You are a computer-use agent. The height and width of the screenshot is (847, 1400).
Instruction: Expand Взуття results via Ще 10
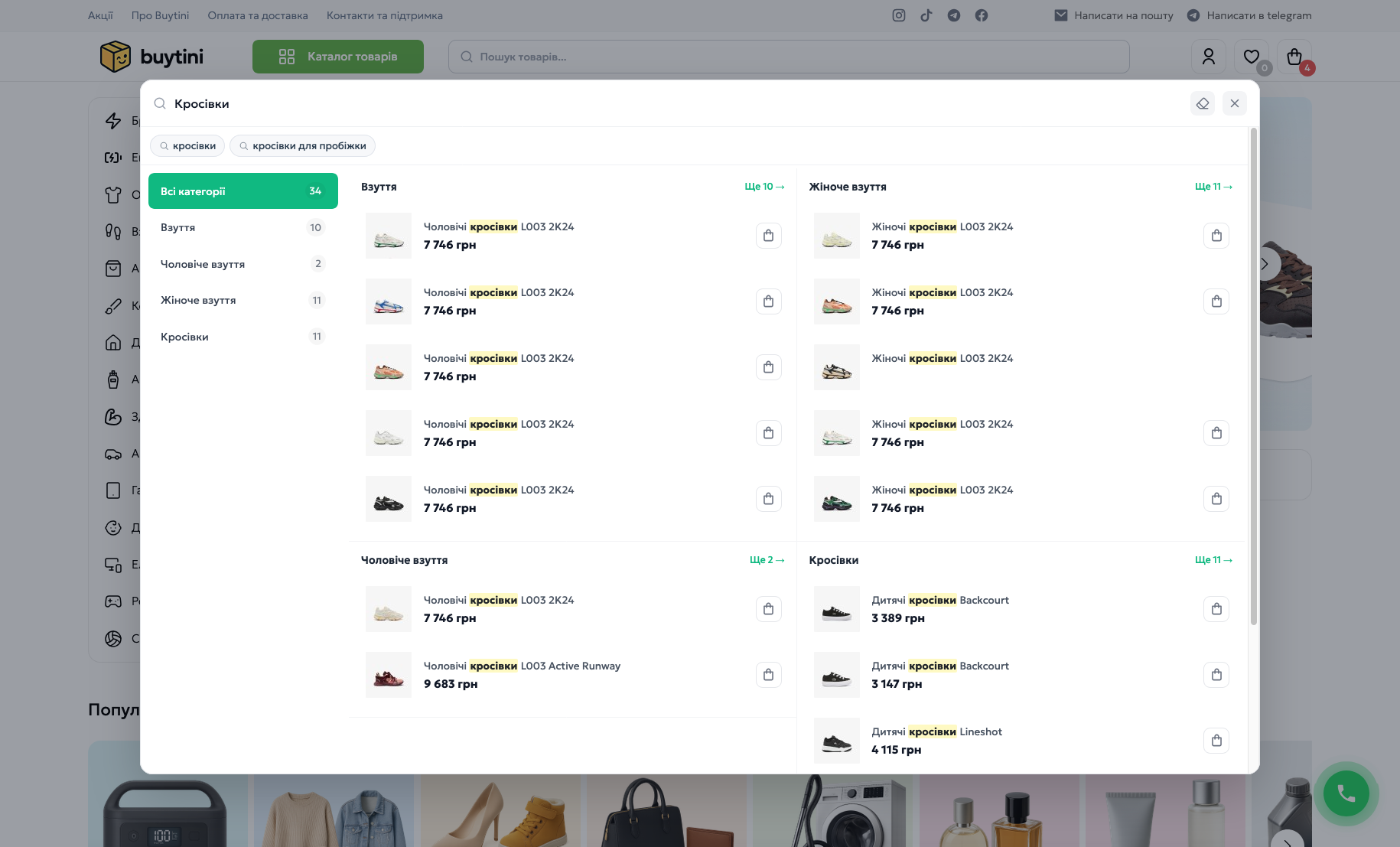point(764,187)
